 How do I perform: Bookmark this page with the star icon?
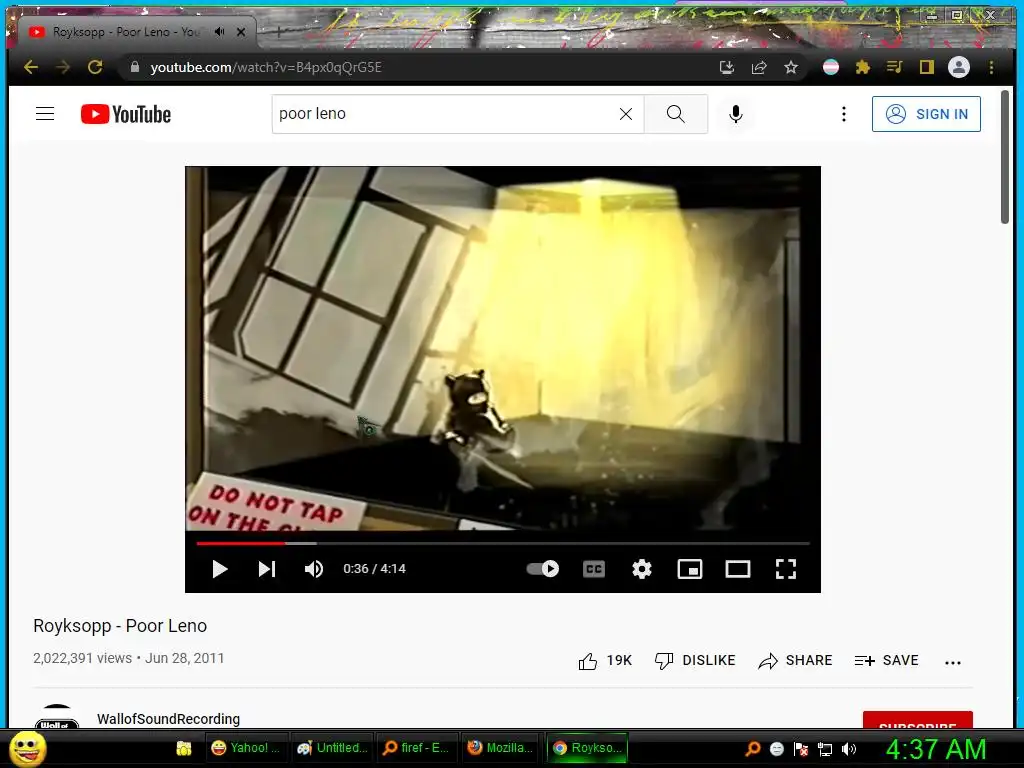point(791,67)
